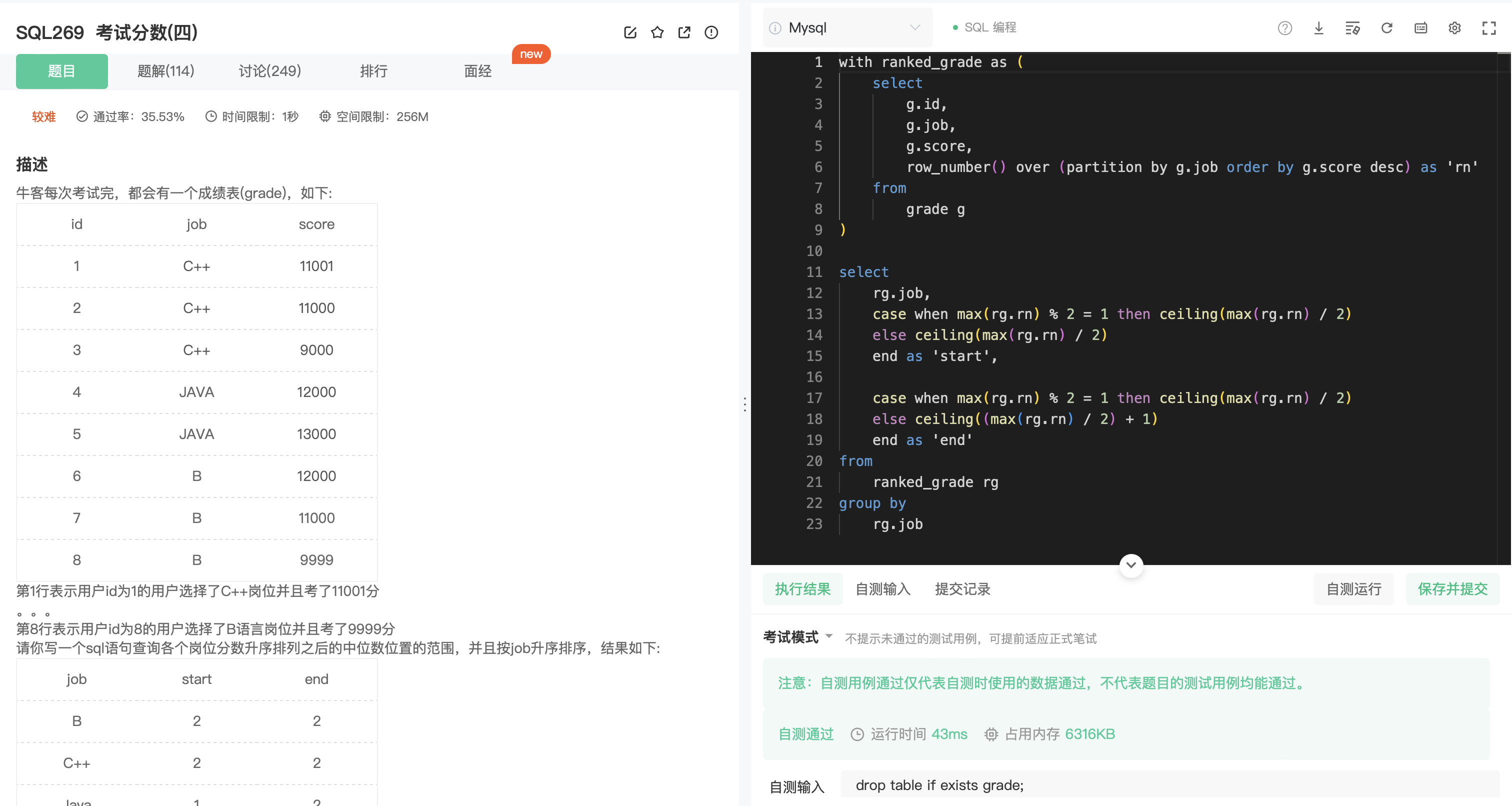Open the editor help question icon
The width and height of the screenshot is (1512, 806).
pyautogui.click(x=1284, y=28)
